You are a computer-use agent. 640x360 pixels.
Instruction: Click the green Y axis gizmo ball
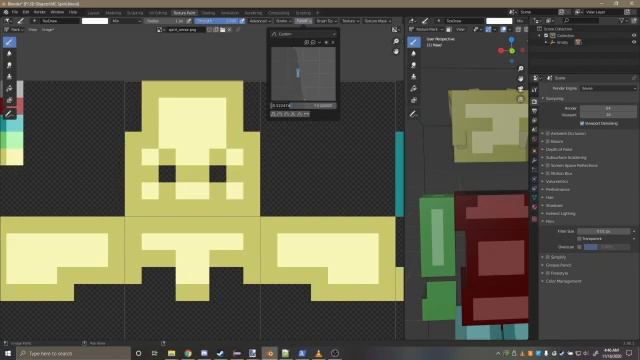[512, 51]
